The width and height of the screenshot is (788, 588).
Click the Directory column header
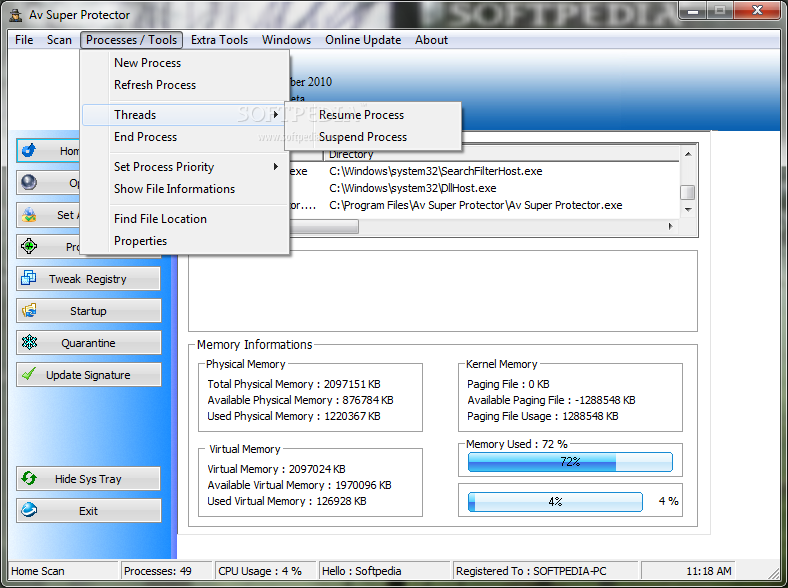coord(502,154)
